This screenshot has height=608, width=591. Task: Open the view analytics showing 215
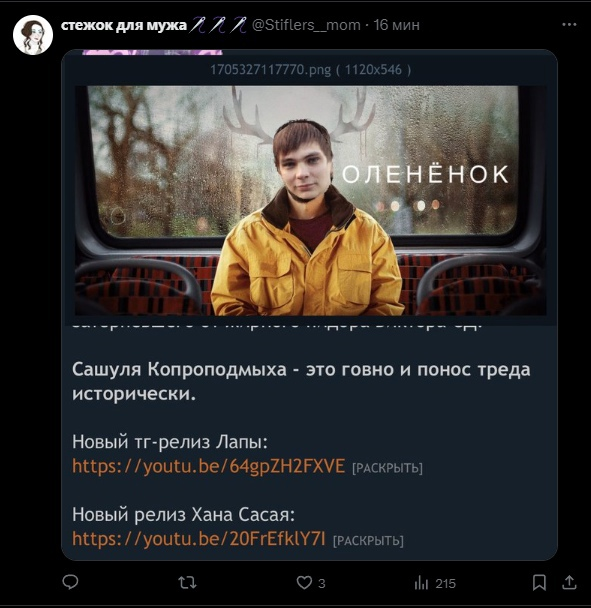point(435,583)
